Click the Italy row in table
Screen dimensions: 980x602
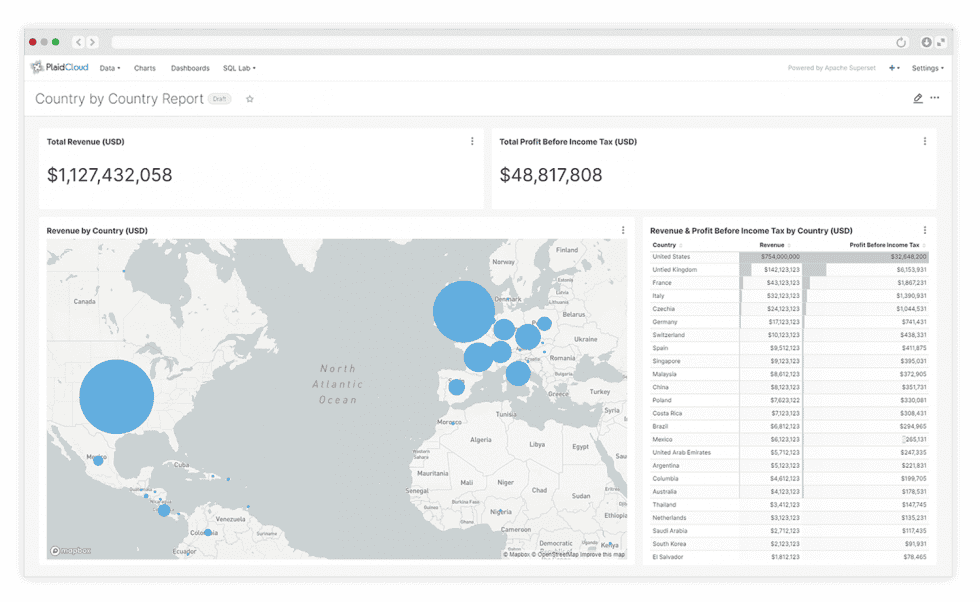pyautogui.click(x=789, y=296)
